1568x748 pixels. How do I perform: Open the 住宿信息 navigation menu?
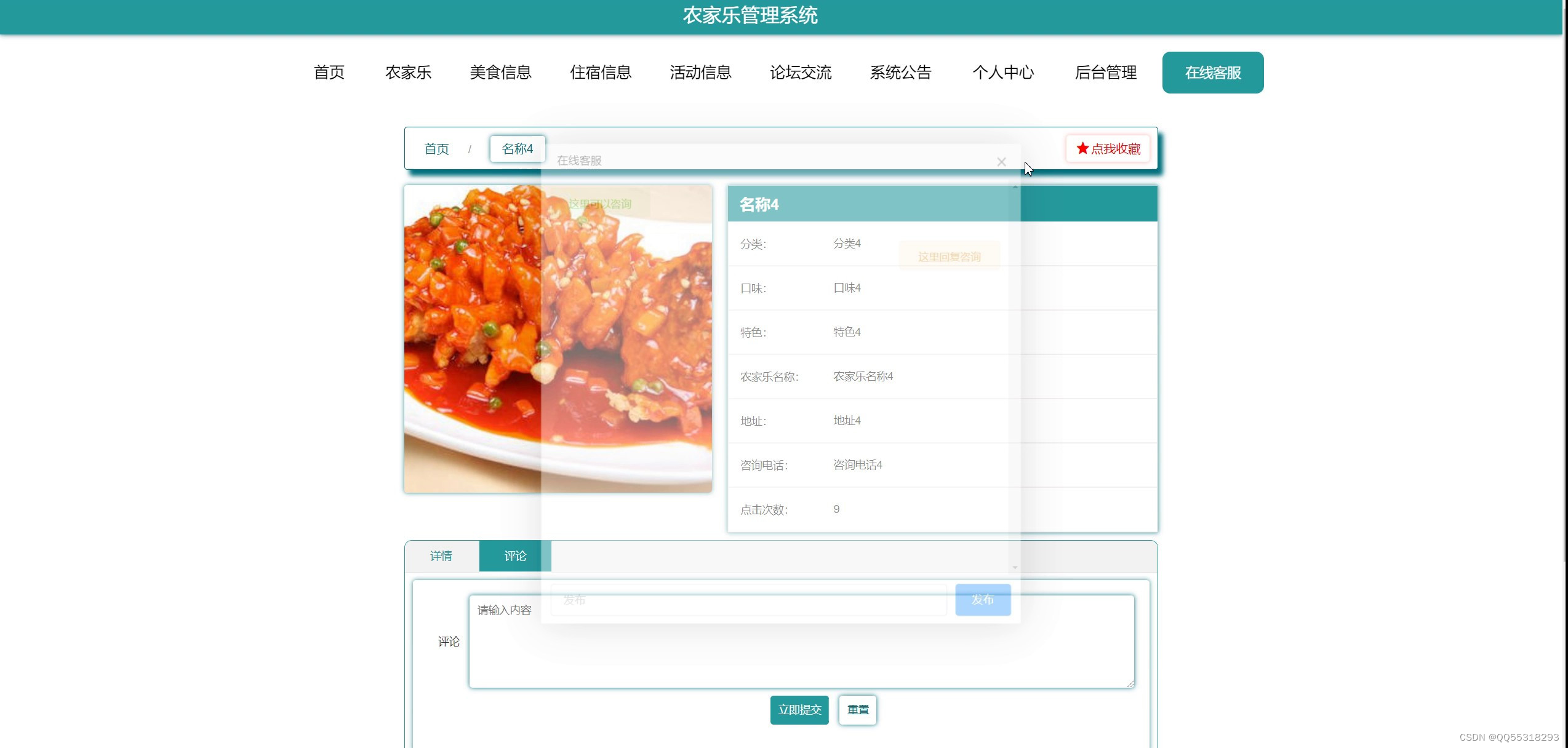pos(601,73)
